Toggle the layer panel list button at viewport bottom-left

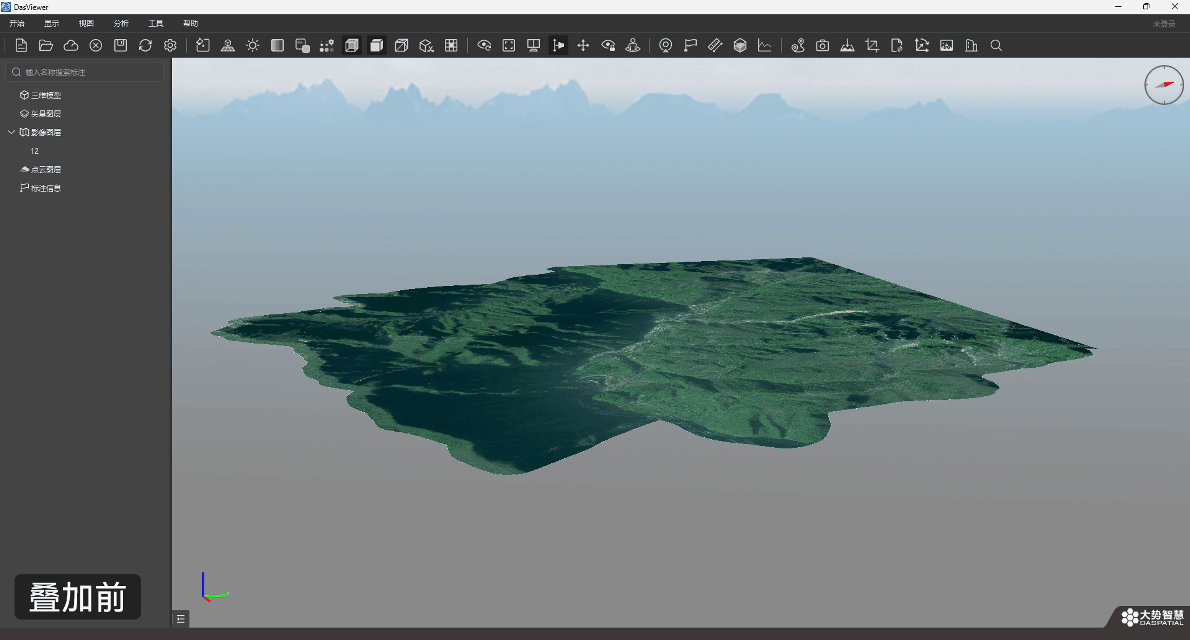point(181,619)
